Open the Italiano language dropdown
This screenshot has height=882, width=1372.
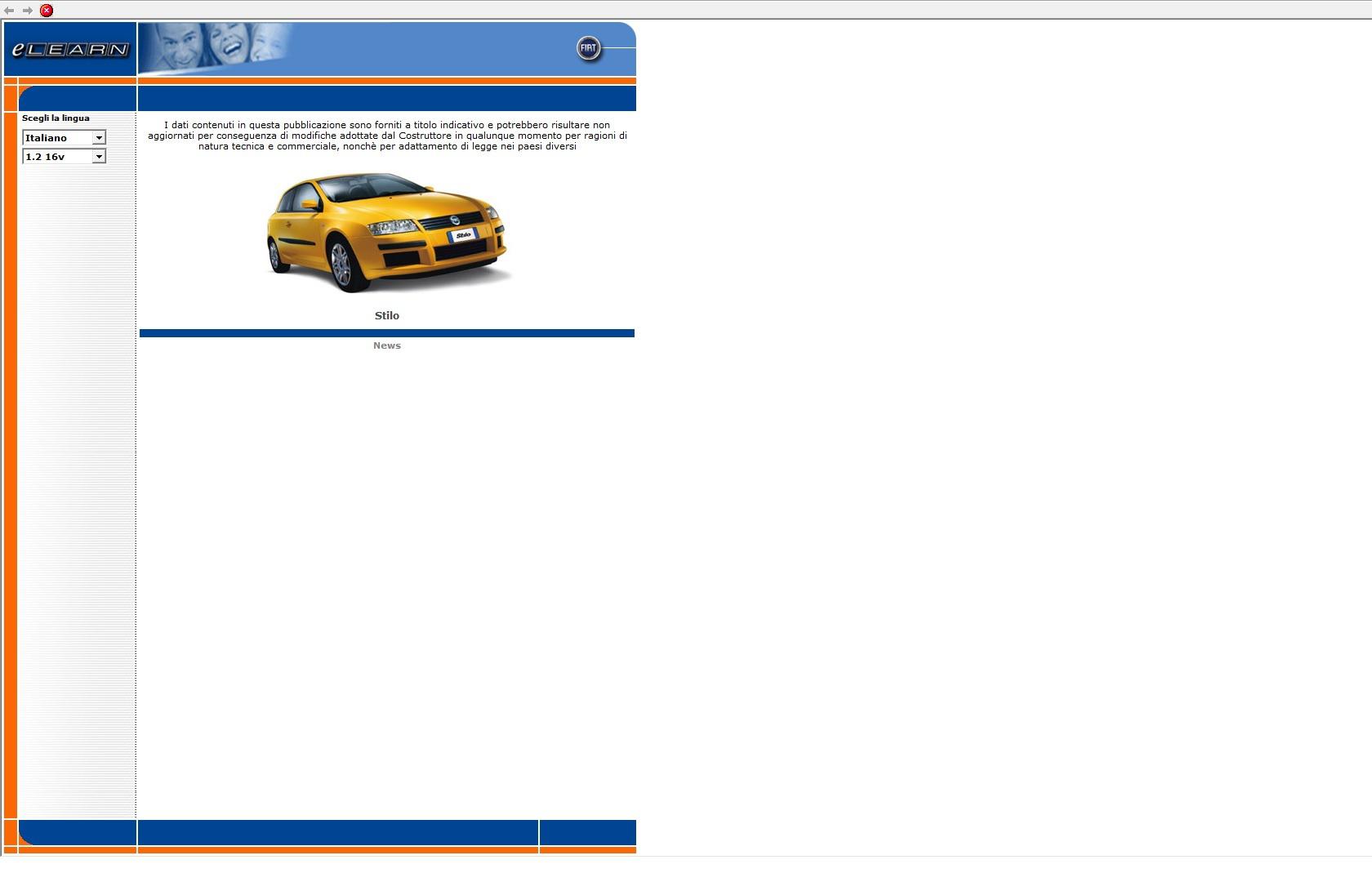click(64, 137)
